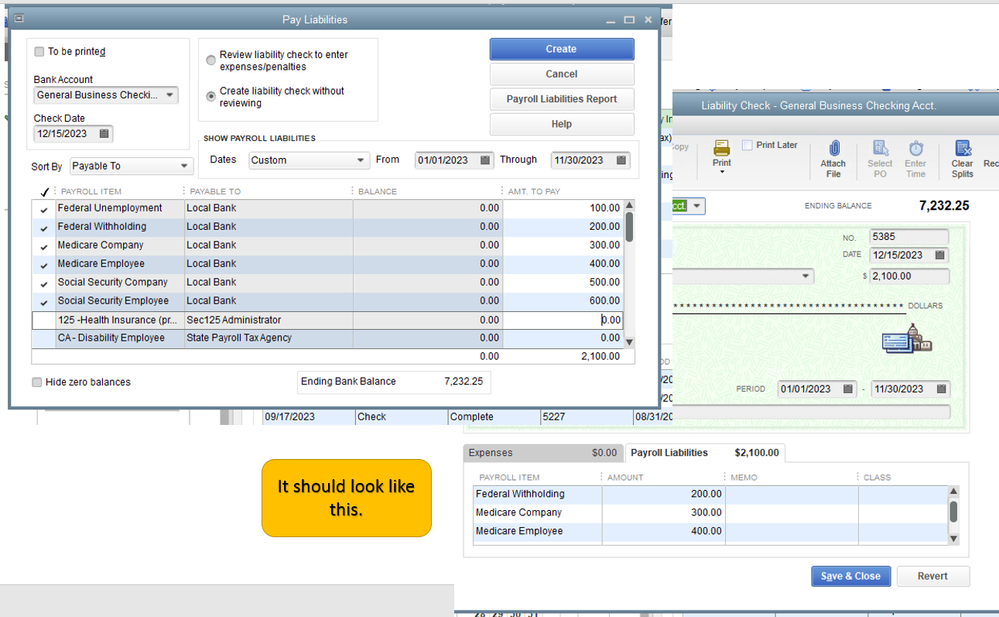Open the Bank Account dropdown
This screenshot has width=999, height=617.
(169, 95)
